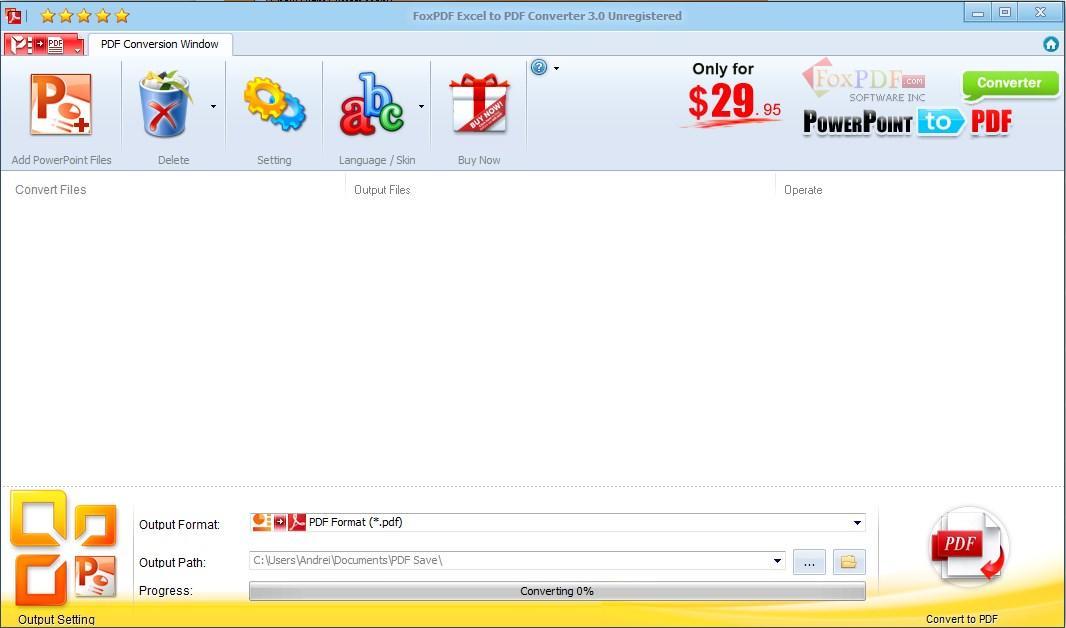The image size is (1066, 628).
Task: Click the browse "..." output path button
Action: coord(809,562)
